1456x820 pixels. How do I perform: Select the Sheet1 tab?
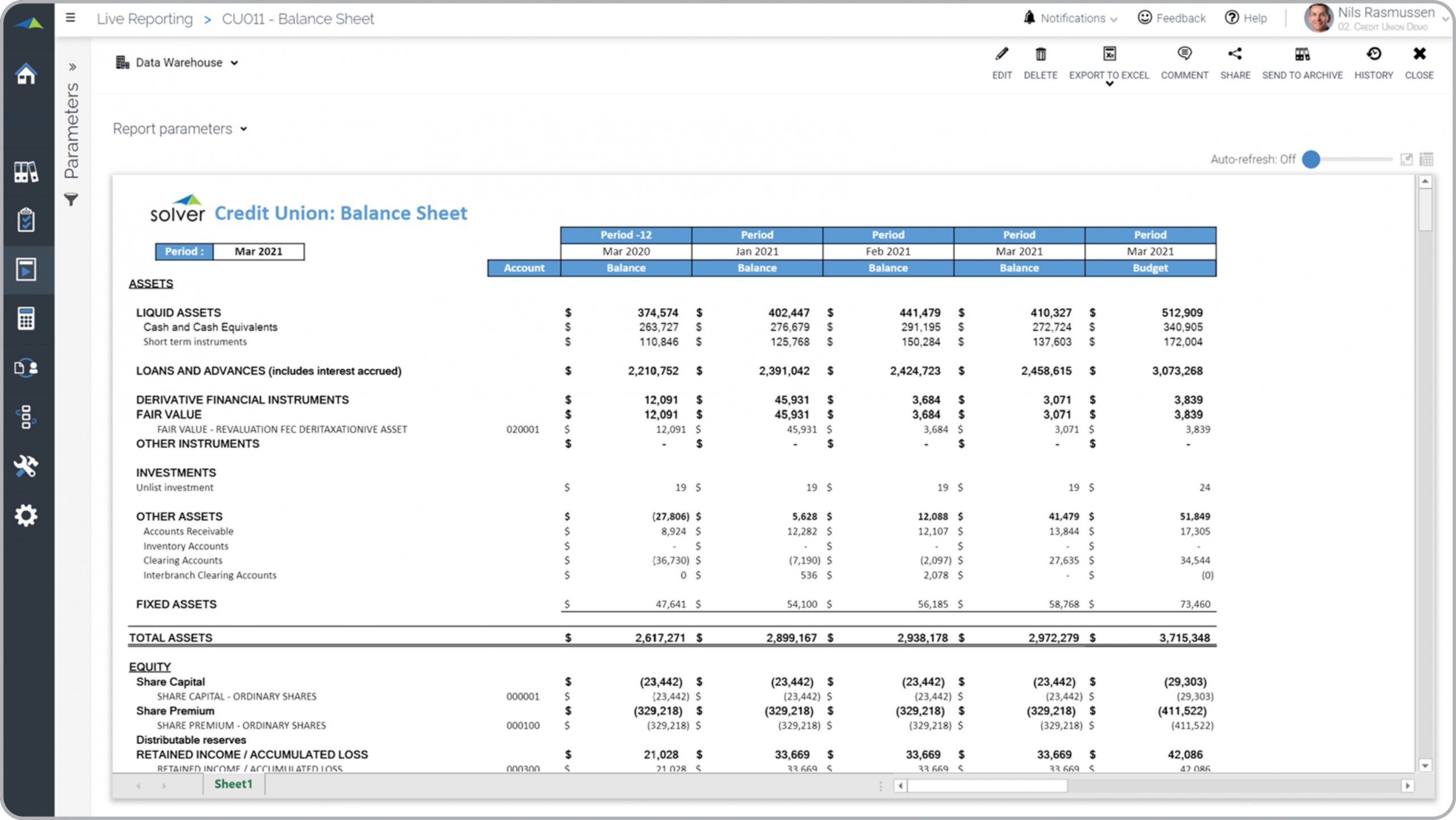coord(233,784)
